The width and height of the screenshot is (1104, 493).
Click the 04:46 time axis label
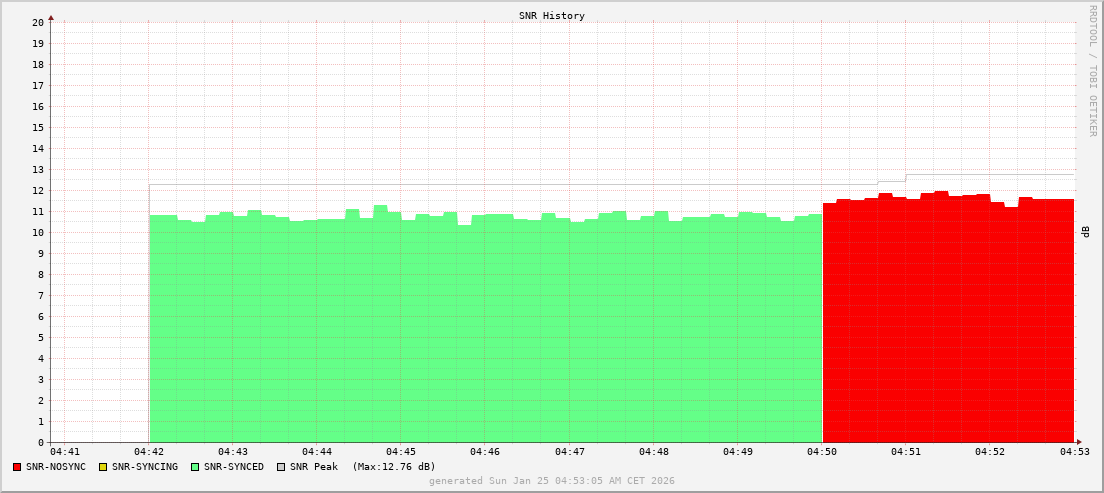(x=485, y=453)
